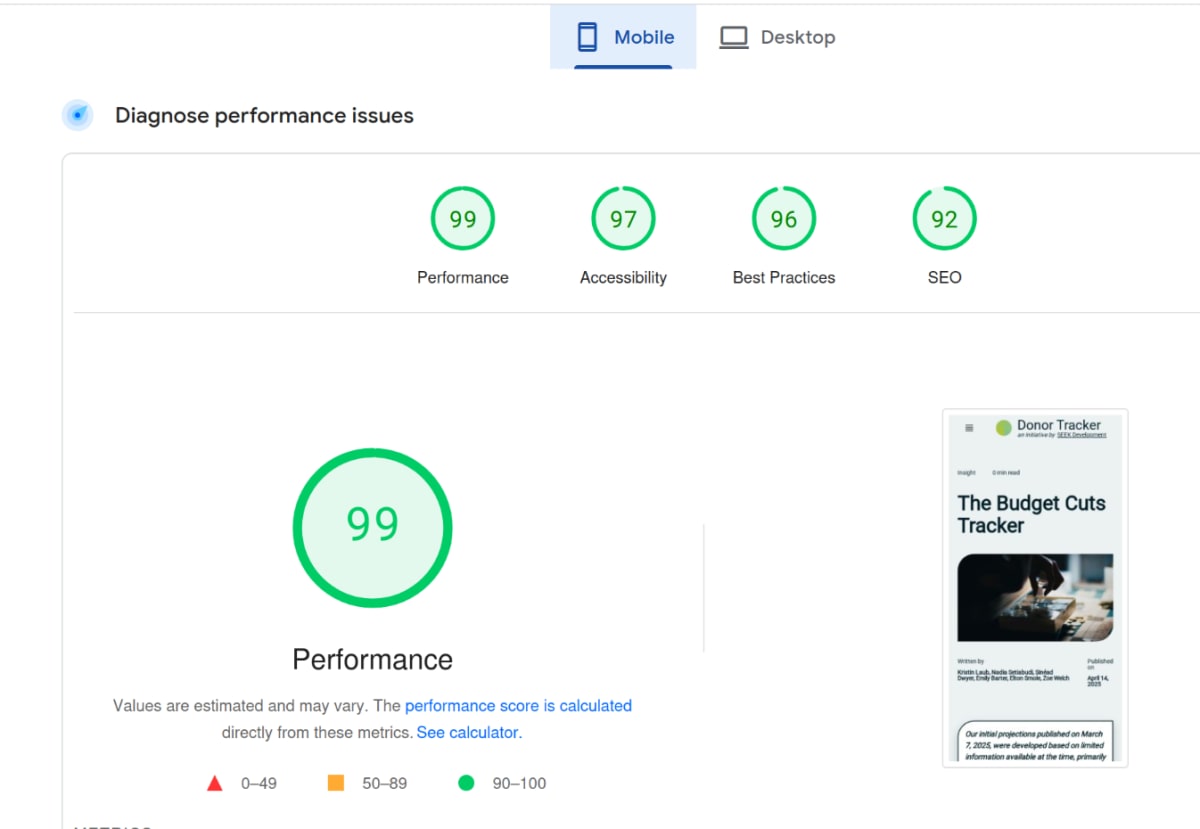The width and height of the screenshot is (1200, 829).
Task: Select the Performance score gauge 99
Action: pos(463,219)
